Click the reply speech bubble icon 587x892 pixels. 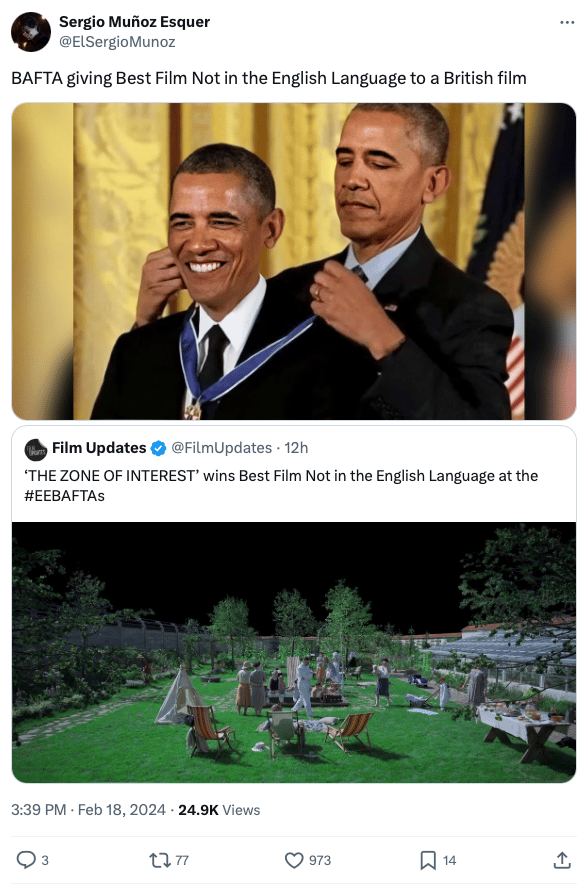tap(26, 860)
